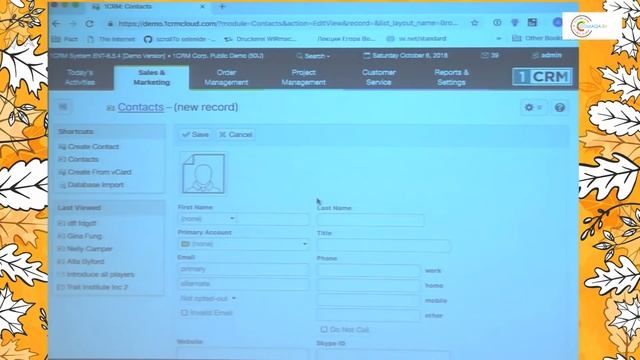Open the Primary Account dropdown
This screenshot has height=360, width=640.
[243, 244]
